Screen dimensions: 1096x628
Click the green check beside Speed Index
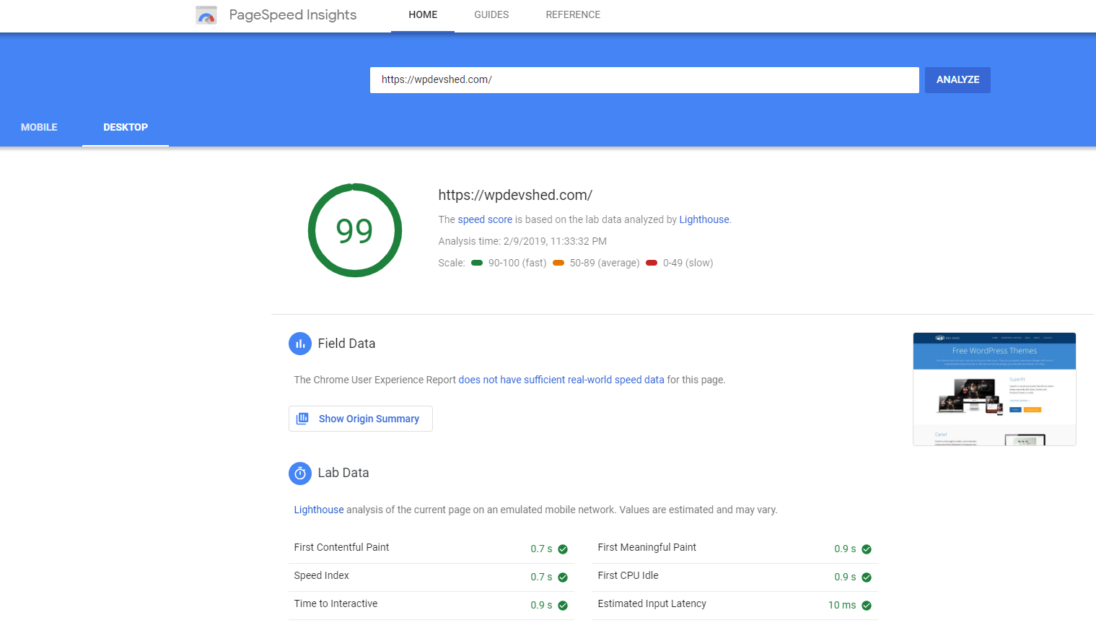coord(561,577)
